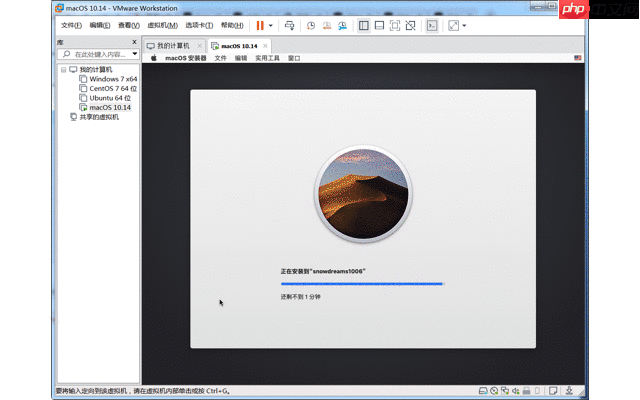Open the stretch display dropdown arrow
Viewport: 640px width, 400px height.
464,26
